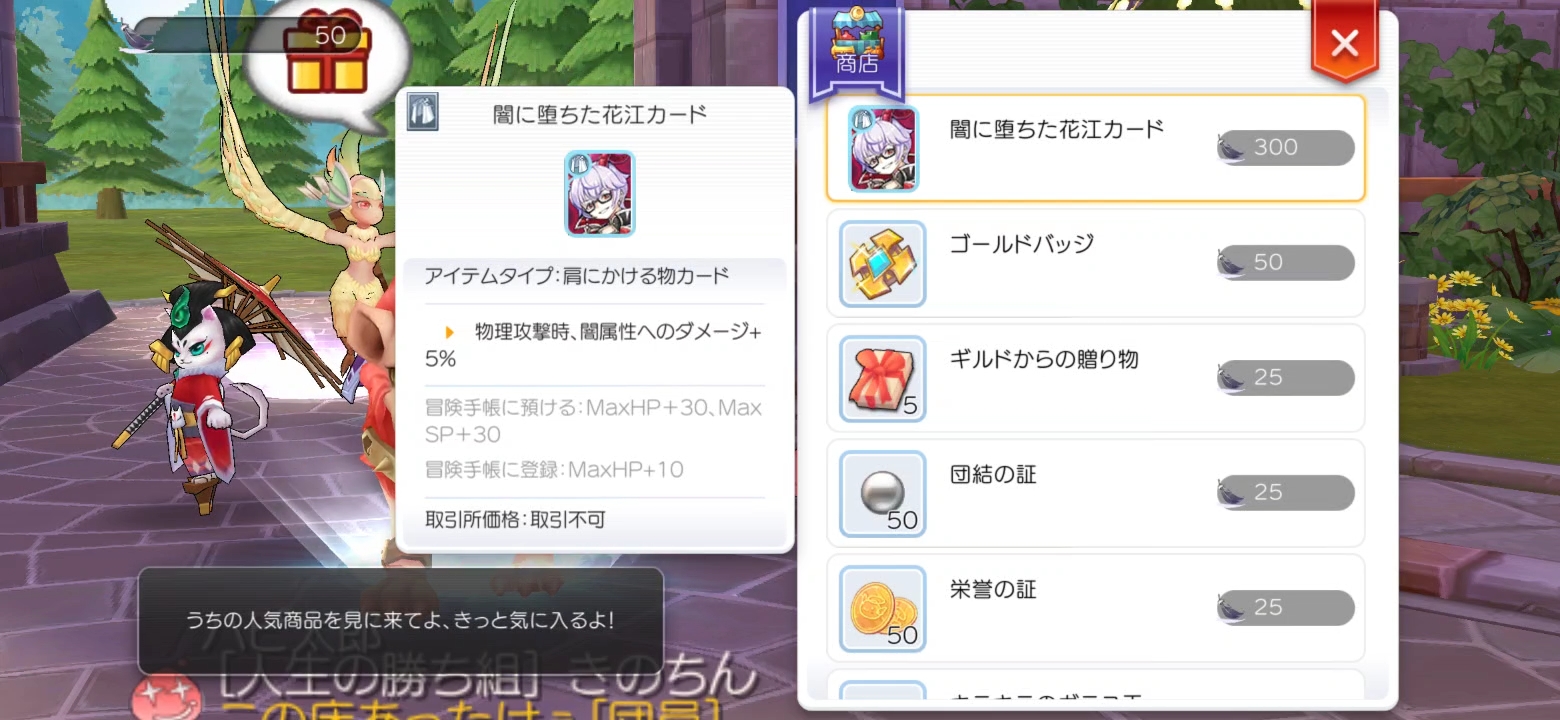Select the ゴールドバッジ gold badge icon

(883, 263)
